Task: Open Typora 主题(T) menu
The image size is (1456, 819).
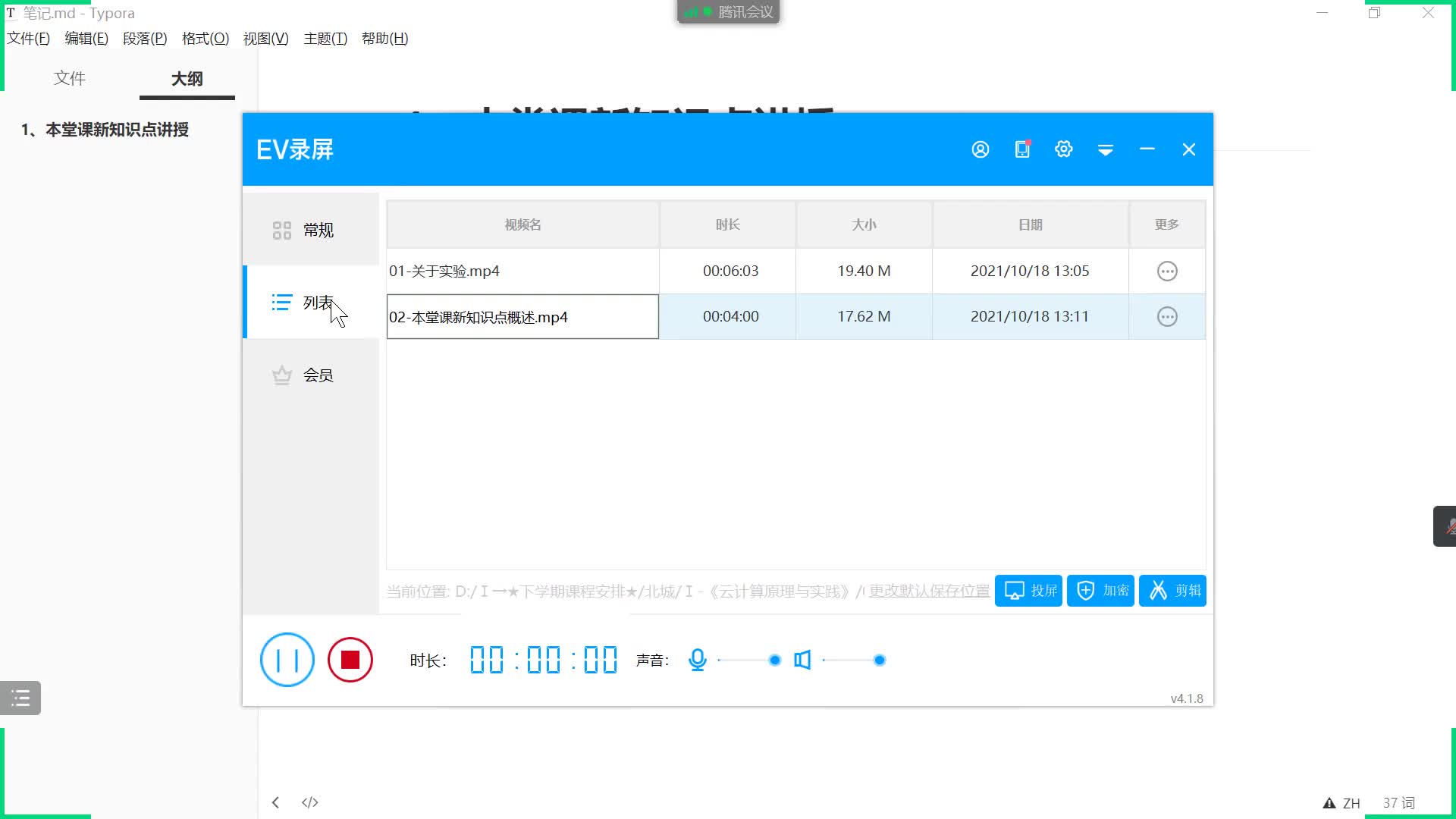Action: (325, 39)
